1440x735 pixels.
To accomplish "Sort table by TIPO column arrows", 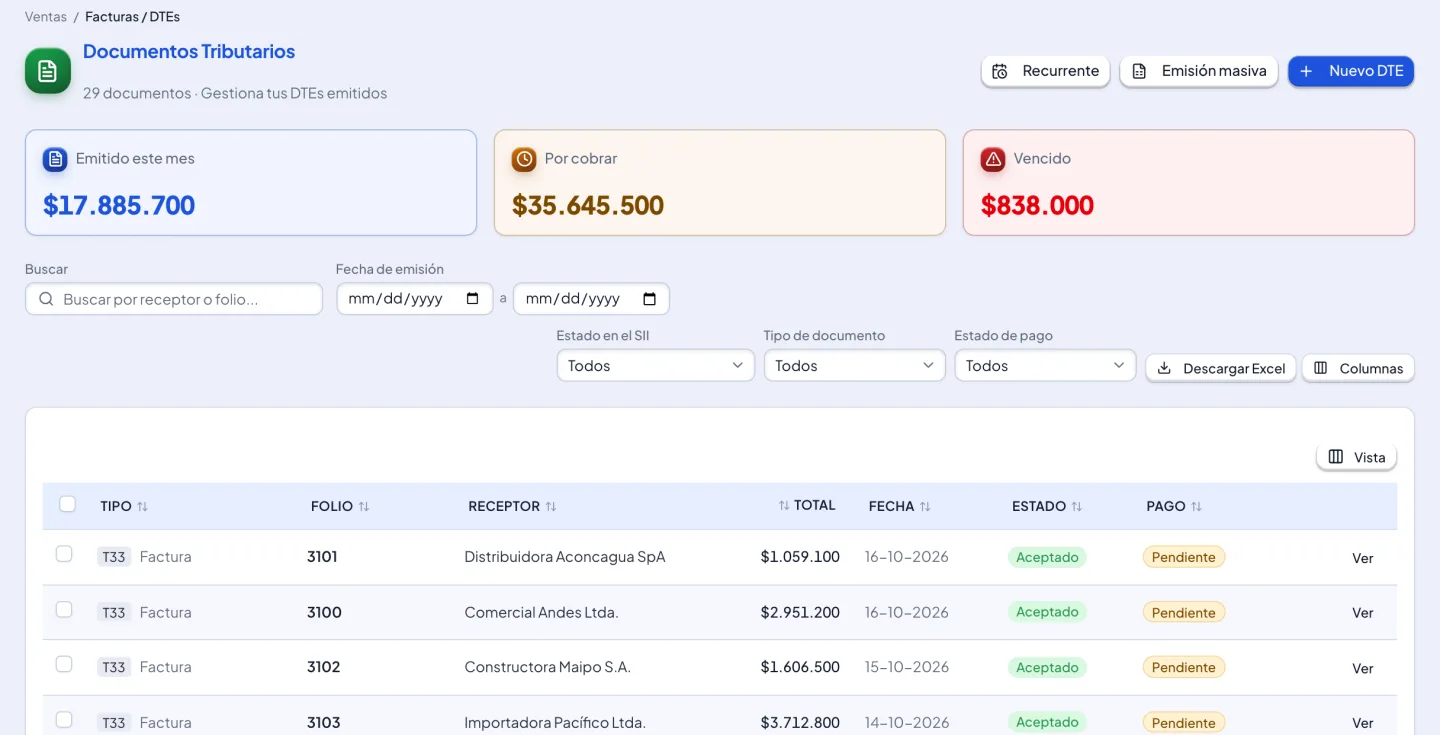I will [143, 507].
